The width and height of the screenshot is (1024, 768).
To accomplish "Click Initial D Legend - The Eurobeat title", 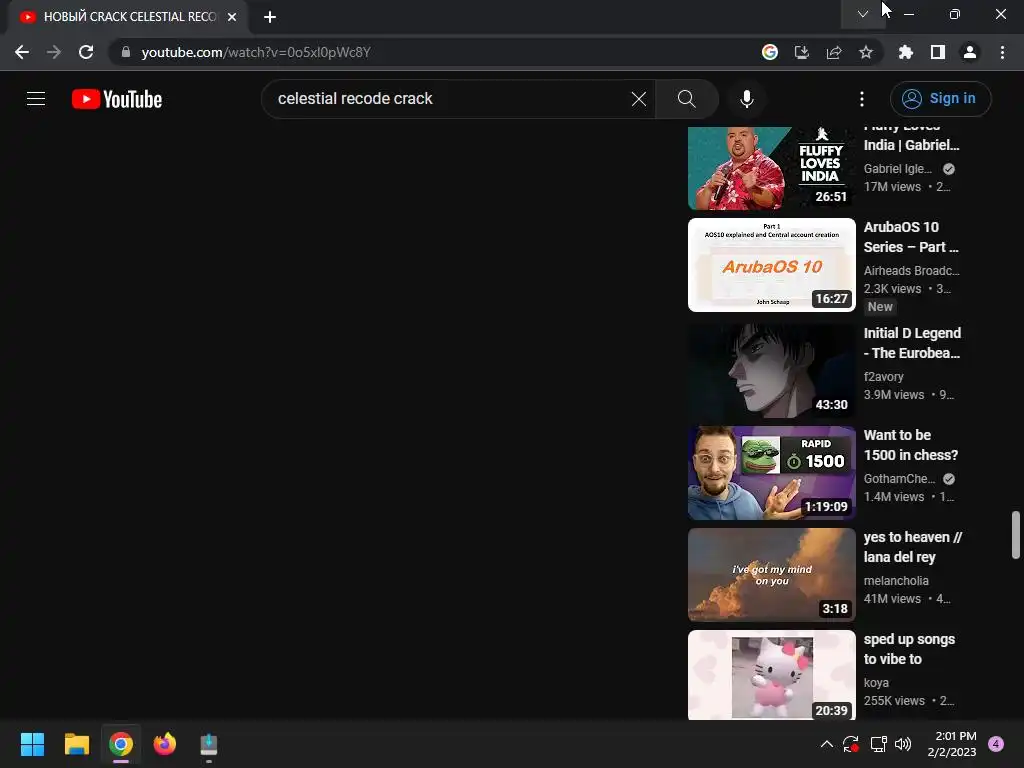I will pyautogui.click(x=912, y=343).
